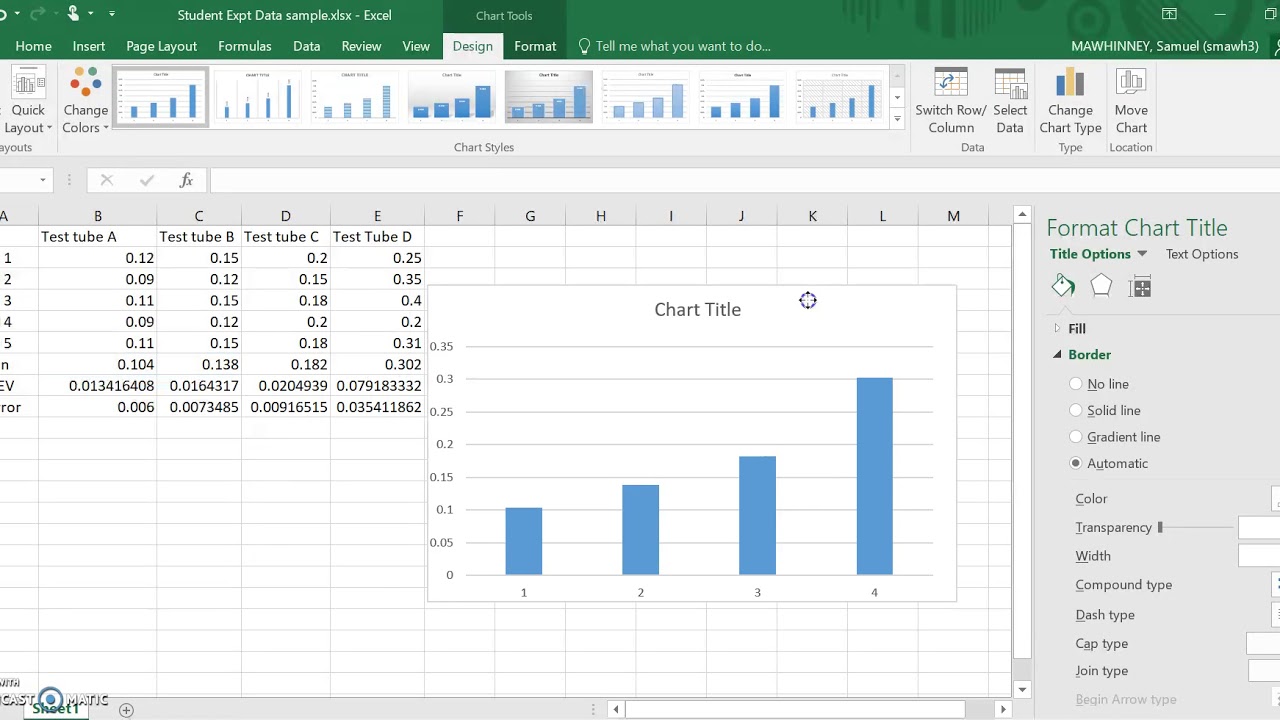
Task: Apply eighth chart style thumbnail
Action: click(840, 96)
